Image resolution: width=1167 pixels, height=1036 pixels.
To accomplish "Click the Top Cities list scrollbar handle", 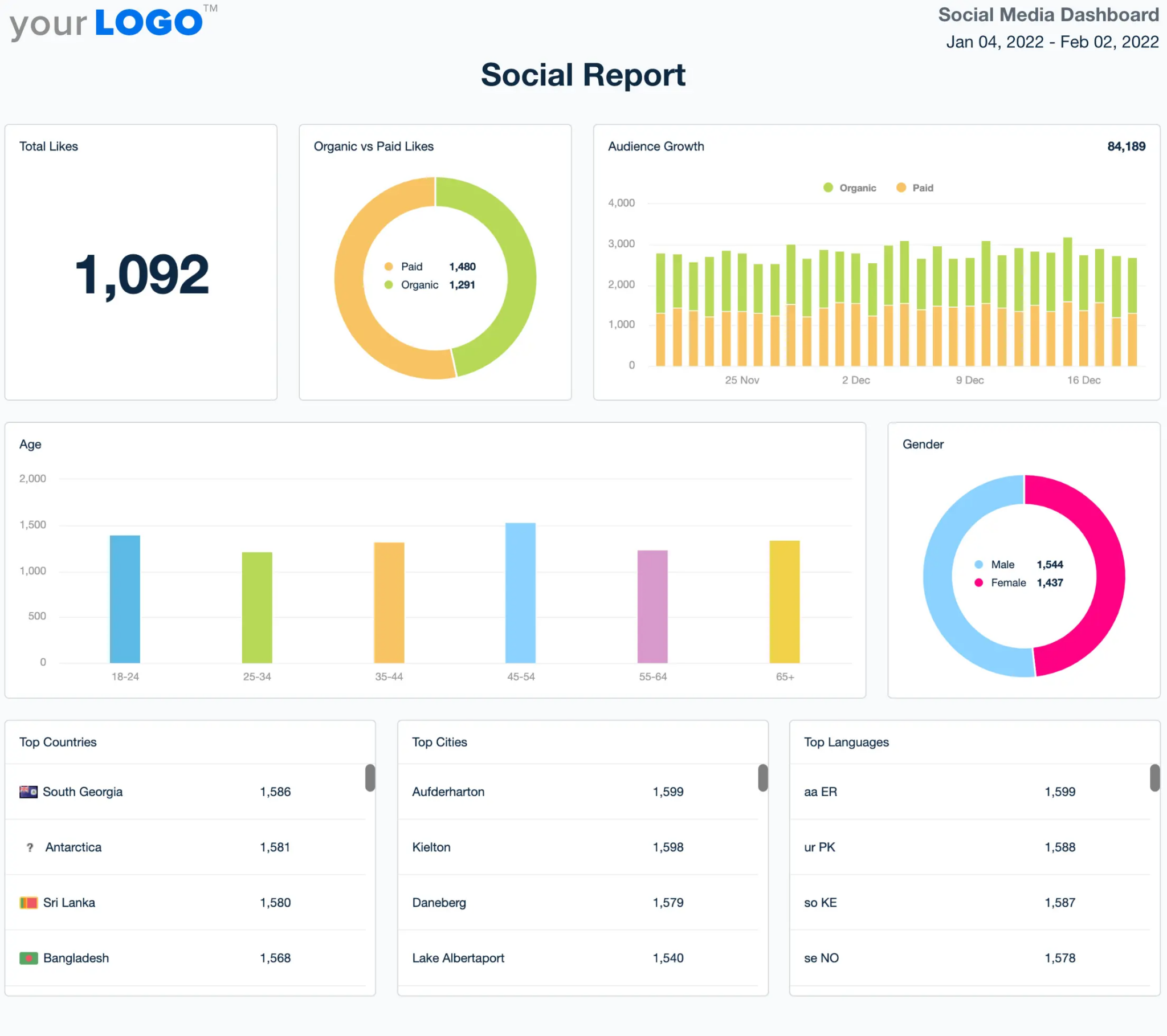I will click(x=762, y=778).
